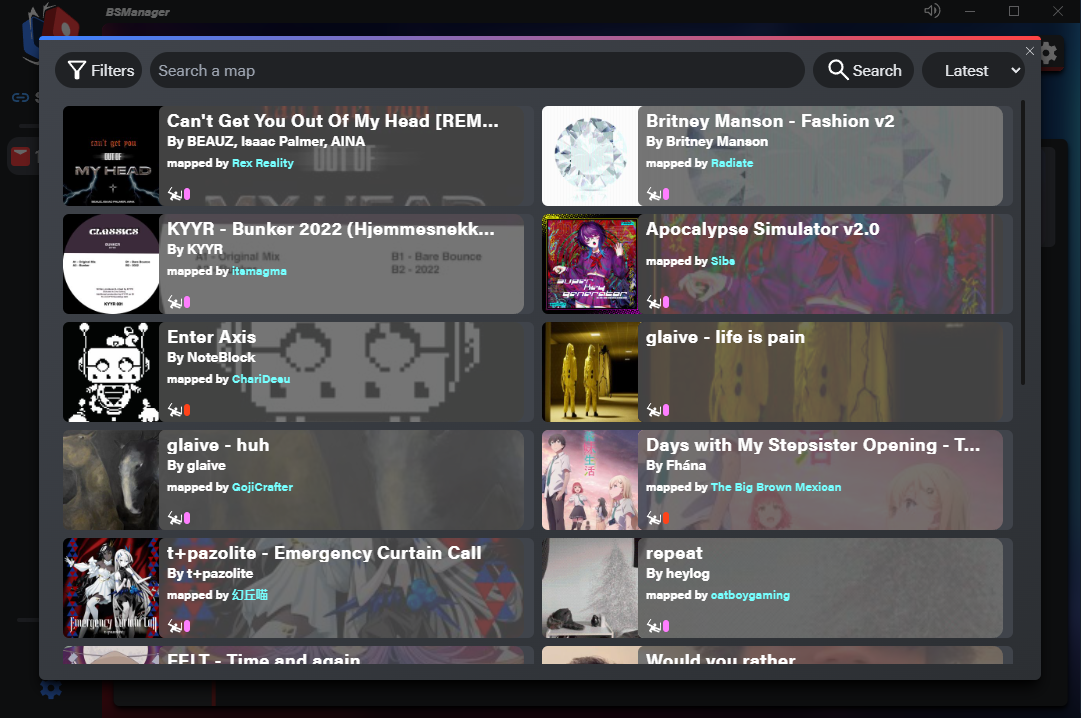1081x718 pixels.
Task: Click the Search a map input field
Action: click(477, 70)
